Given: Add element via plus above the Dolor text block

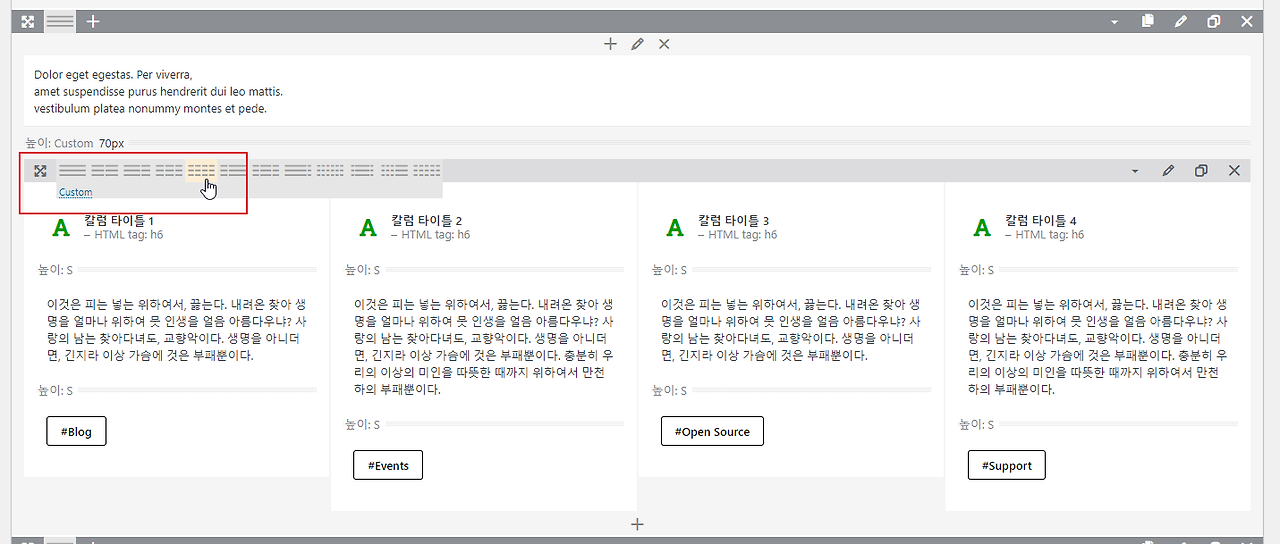Looking at the screenshot, I should 610,44.
